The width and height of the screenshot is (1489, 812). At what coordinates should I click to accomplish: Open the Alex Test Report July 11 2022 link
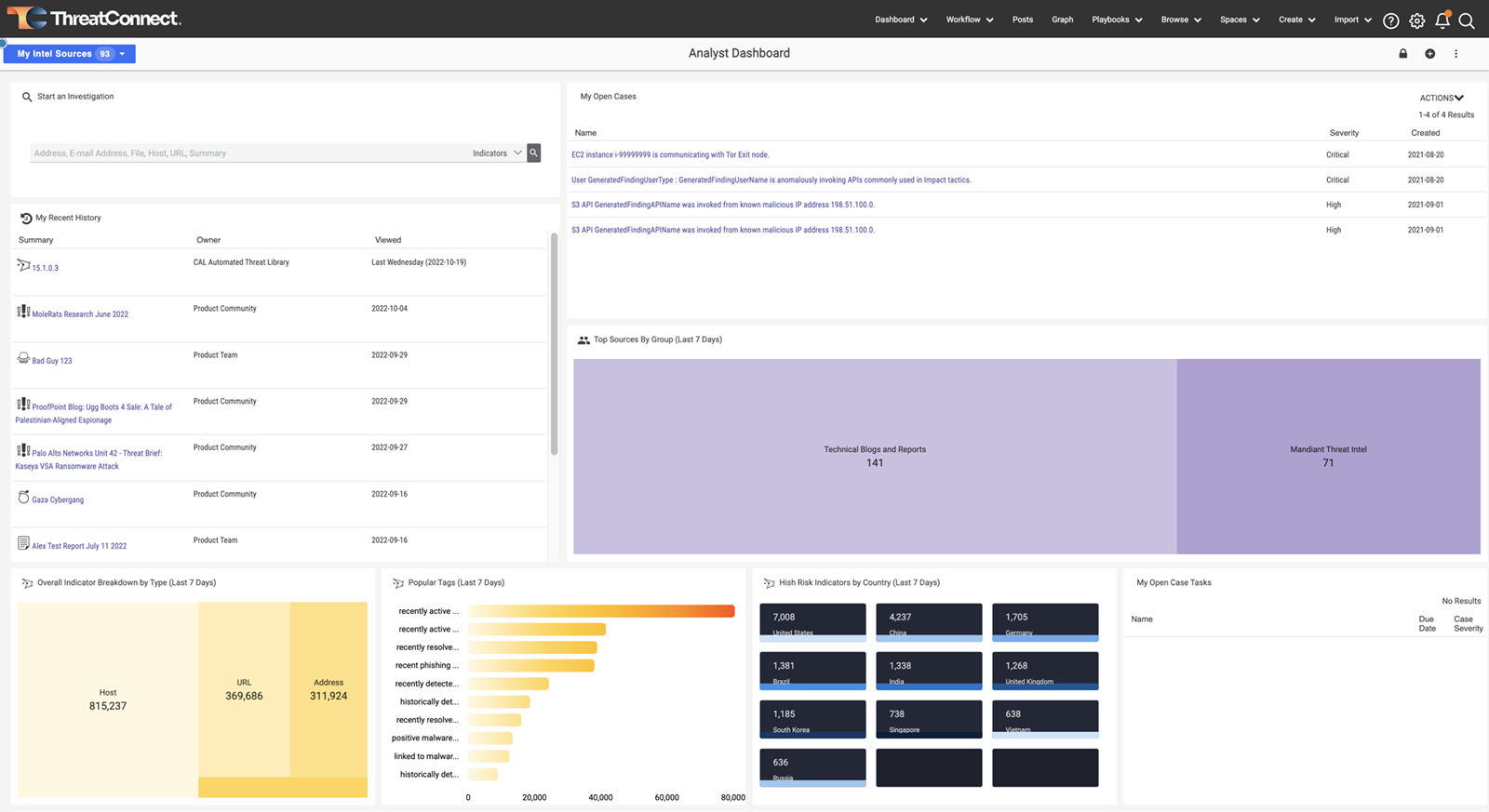coord(79,547)
